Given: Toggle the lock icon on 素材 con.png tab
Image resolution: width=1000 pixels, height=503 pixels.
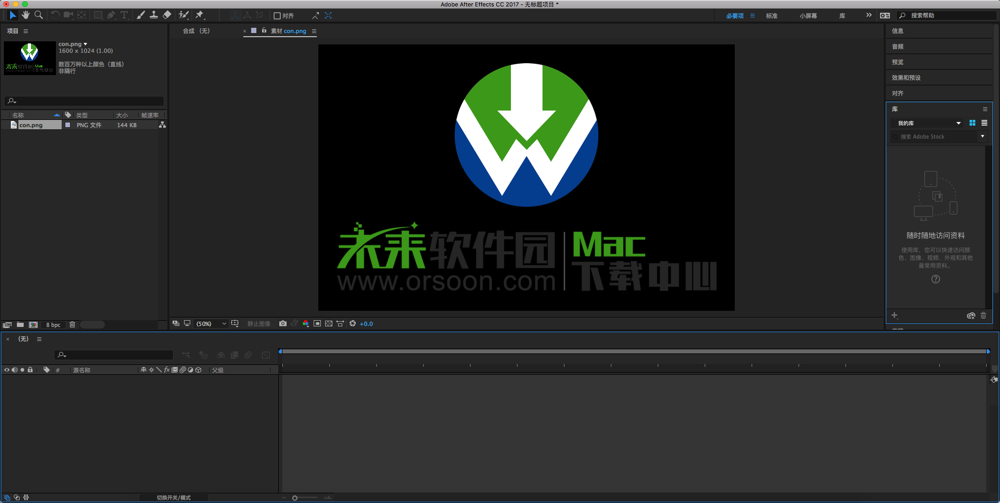Looking at the screenshot, I should click(x=263, y=31).
